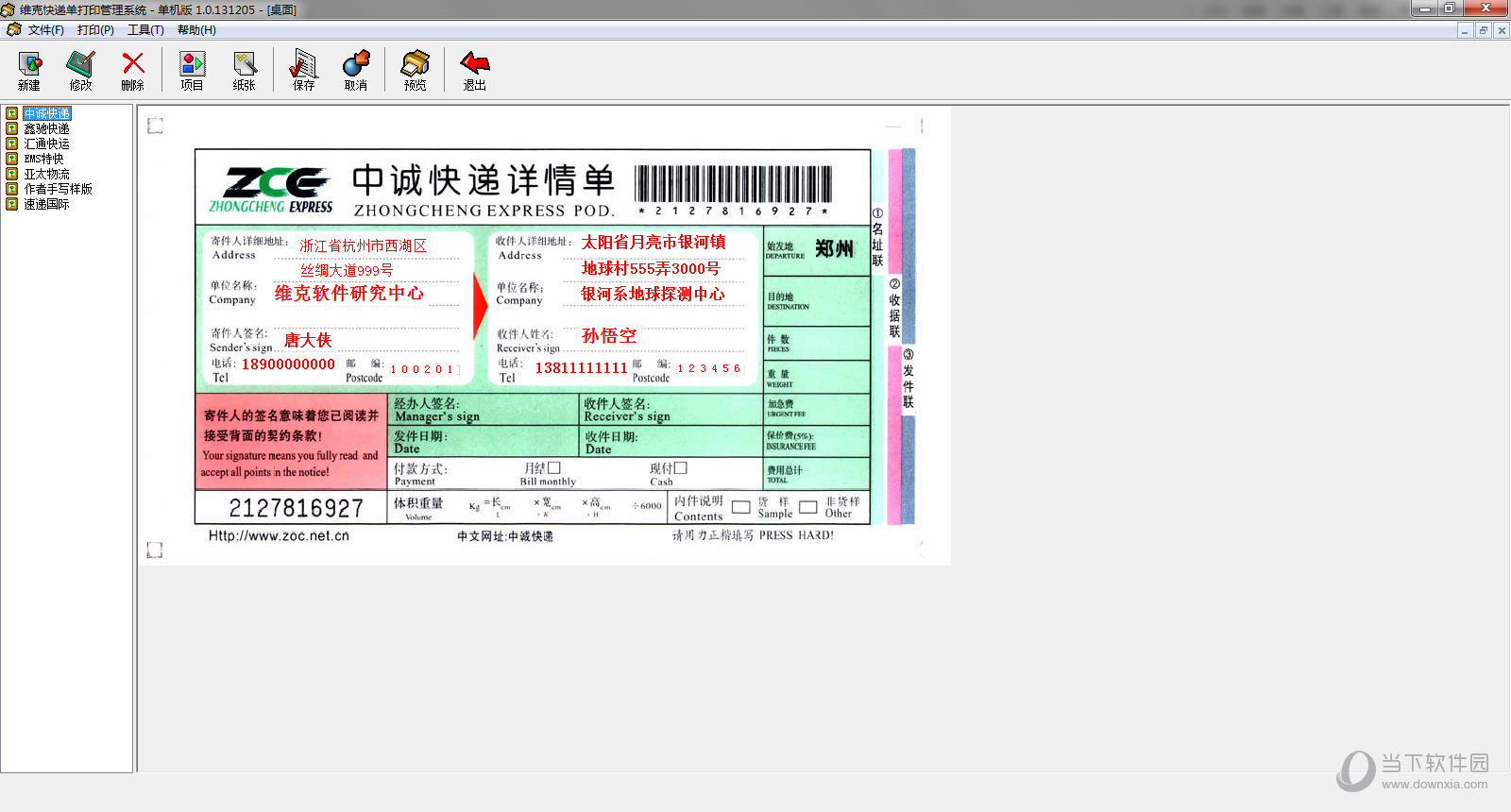This screenshot has width=1511, height=812.
Task: Click the barcode on the waybill
Action: 733,184
